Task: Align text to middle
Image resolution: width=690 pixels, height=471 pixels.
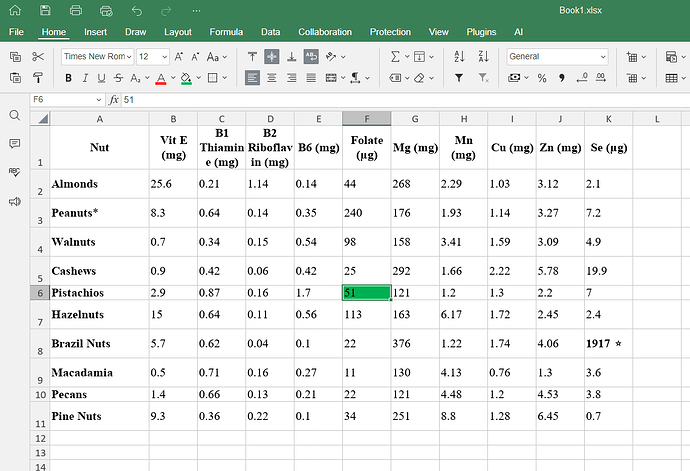Action: (272, 56)
